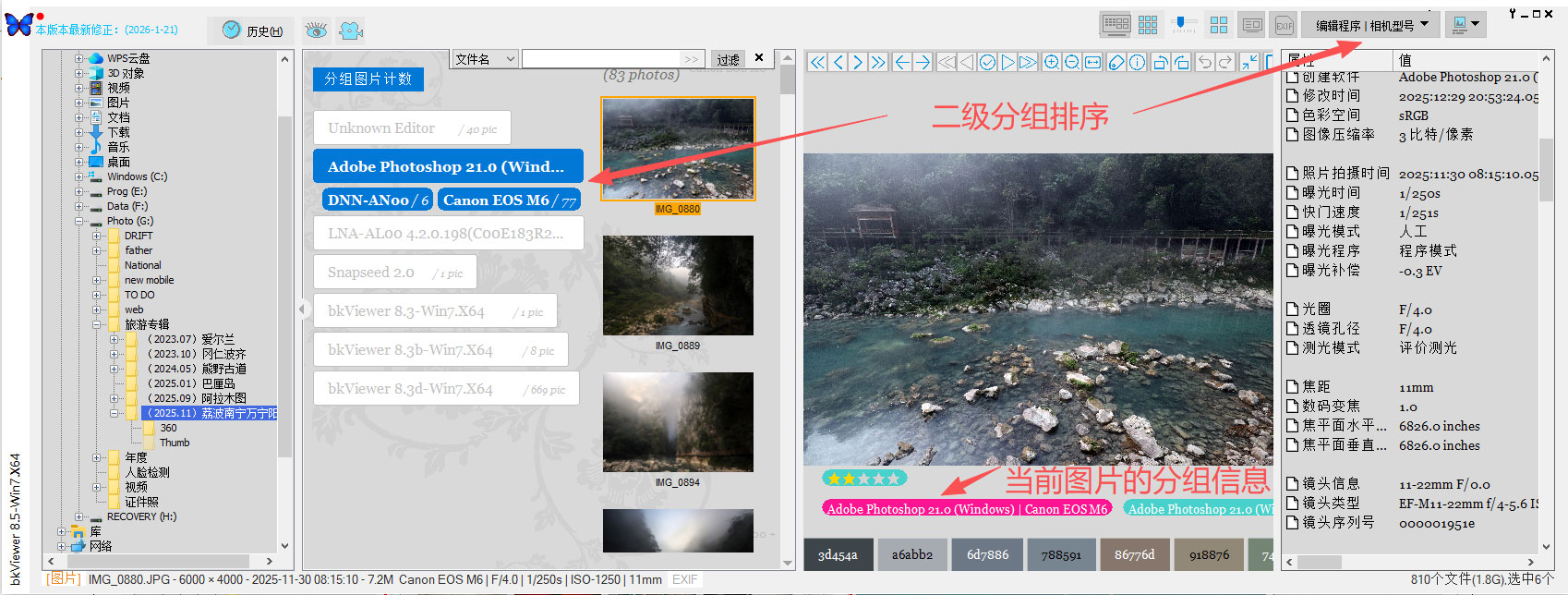Click the video camera icon

[x=350, y=30]
